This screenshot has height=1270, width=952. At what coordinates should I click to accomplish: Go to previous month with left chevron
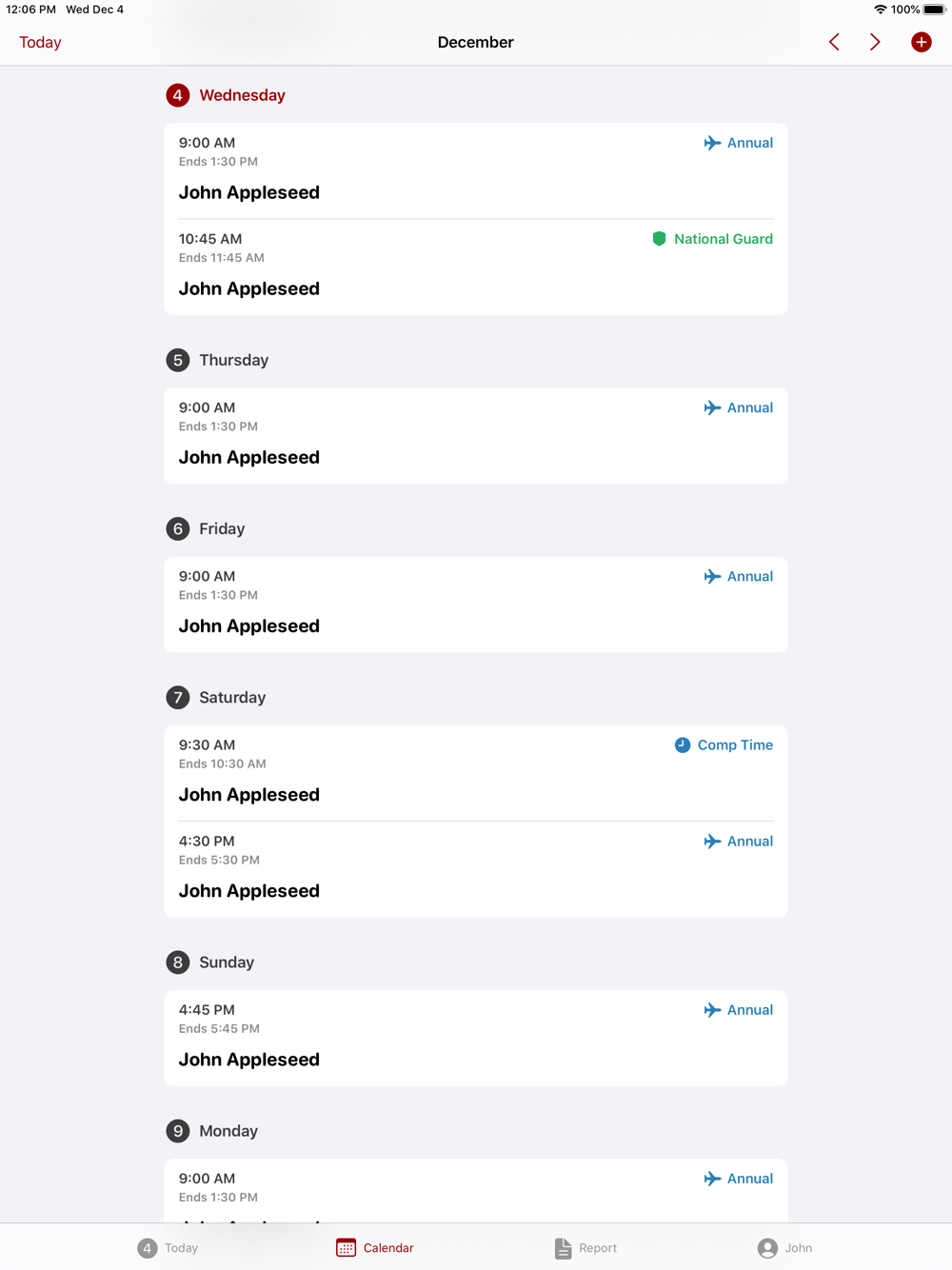[834, 42]
